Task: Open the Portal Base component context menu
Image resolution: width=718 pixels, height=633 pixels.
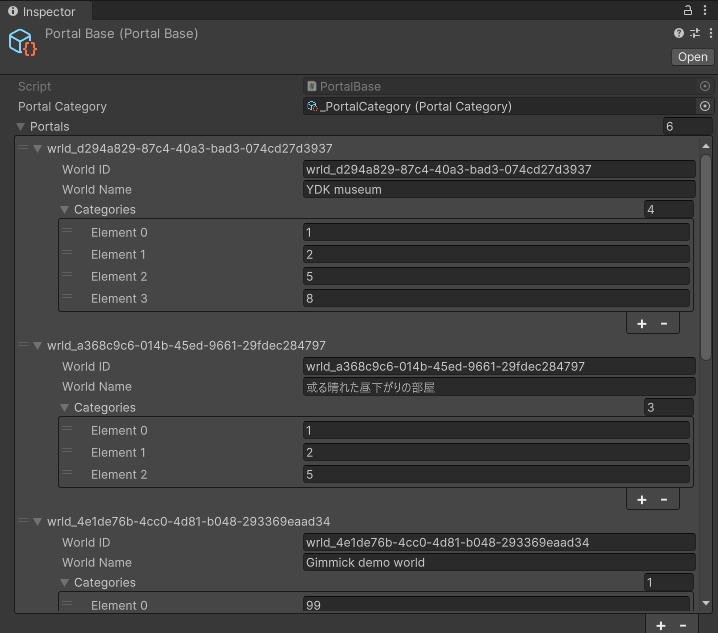Action: pos(710,33)
